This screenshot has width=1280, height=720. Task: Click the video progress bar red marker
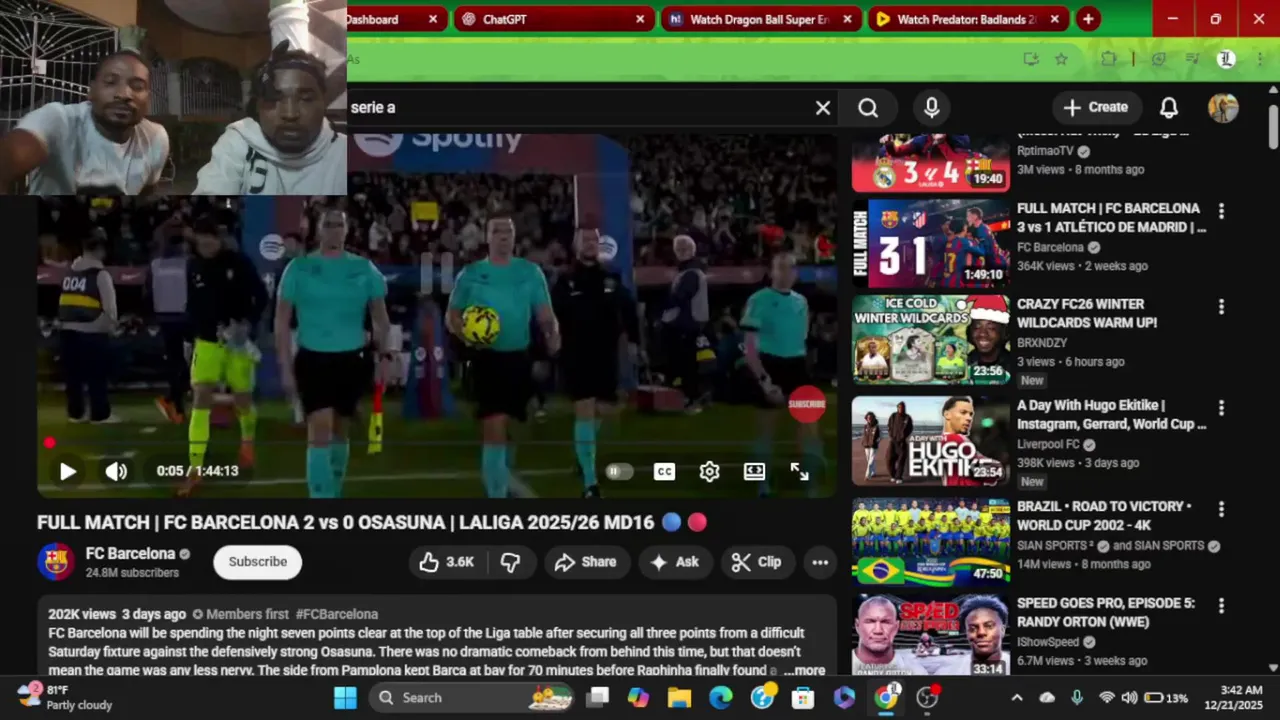coord(49,443)
